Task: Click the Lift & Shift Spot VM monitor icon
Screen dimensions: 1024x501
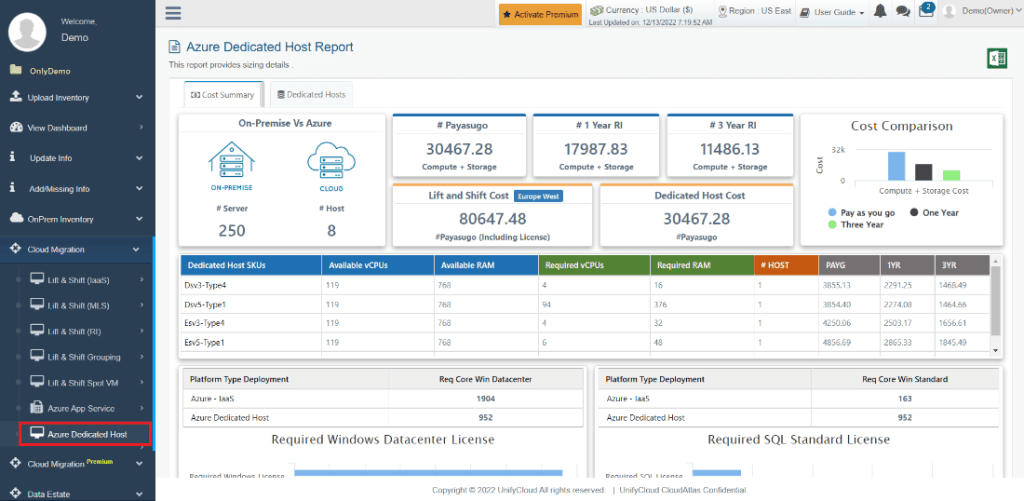Action: coord(37,382)
